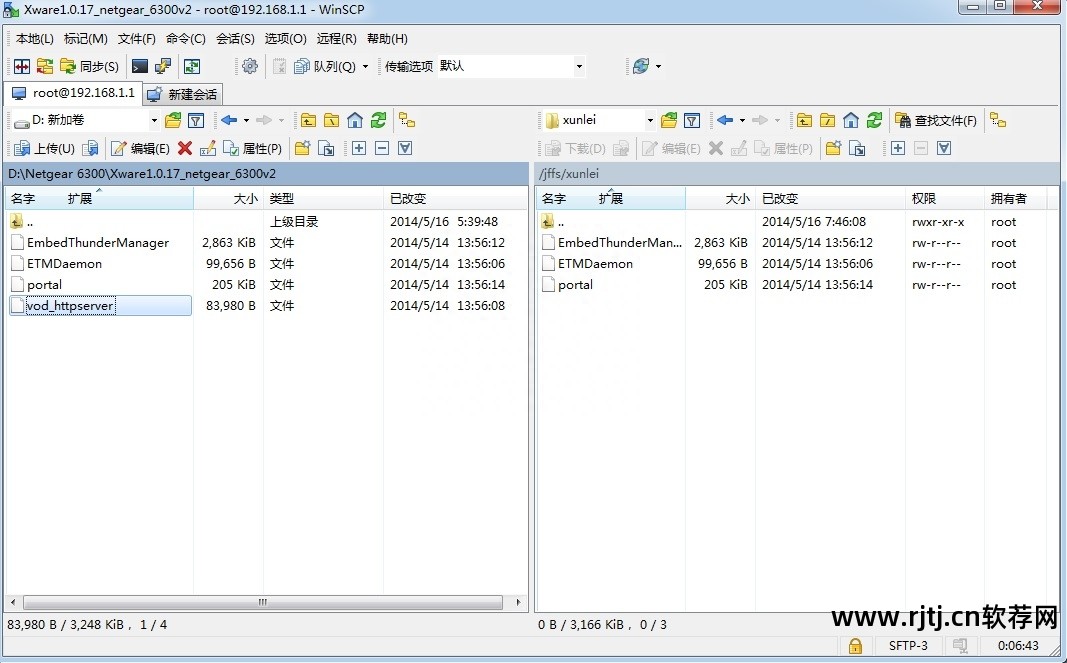Toggle the remote directory tree icon
Screen dimensions: 1067x663
point(998,120)
